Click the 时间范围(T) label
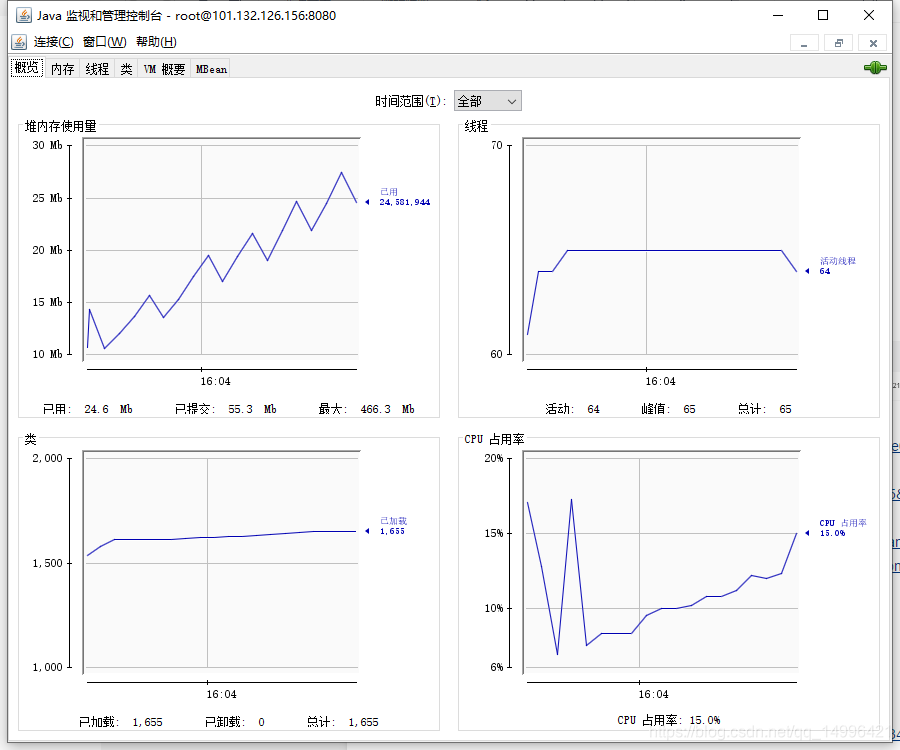The height and width of the screenshot is (750, 900). click(x=410, y=102)
